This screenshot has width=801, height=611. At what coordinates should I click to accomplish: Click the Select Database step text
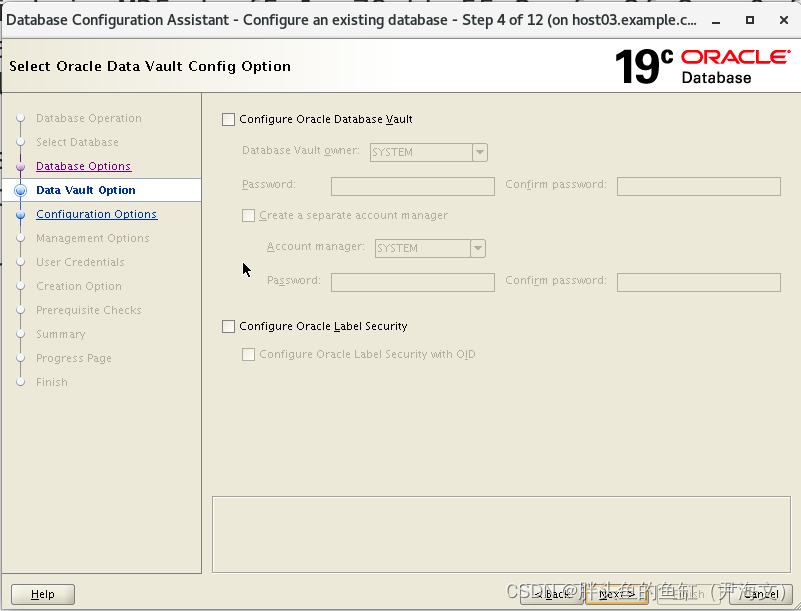pyautogui.click(x=77, y=142)
